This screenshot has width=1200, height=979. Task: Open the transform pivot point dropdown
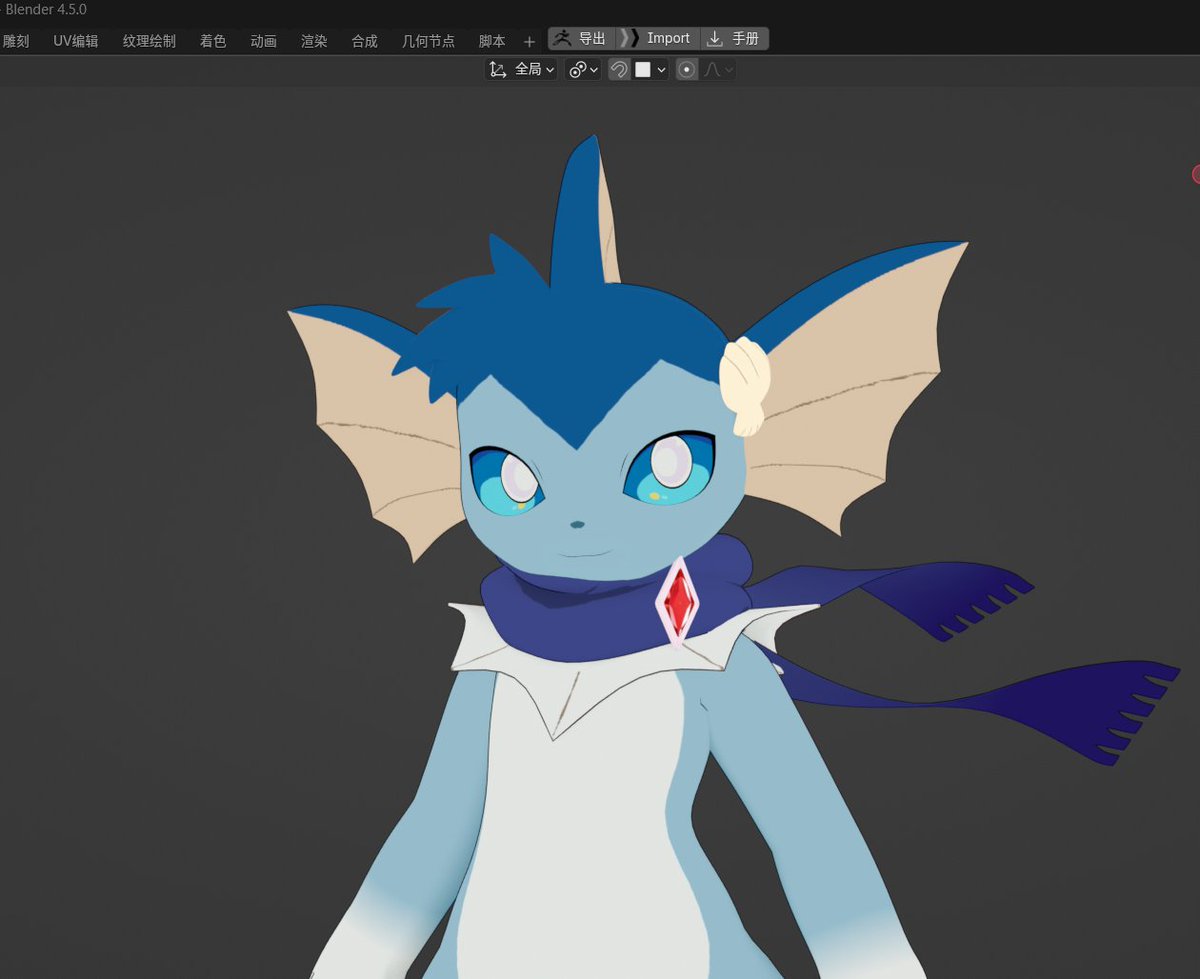(583, 69)
